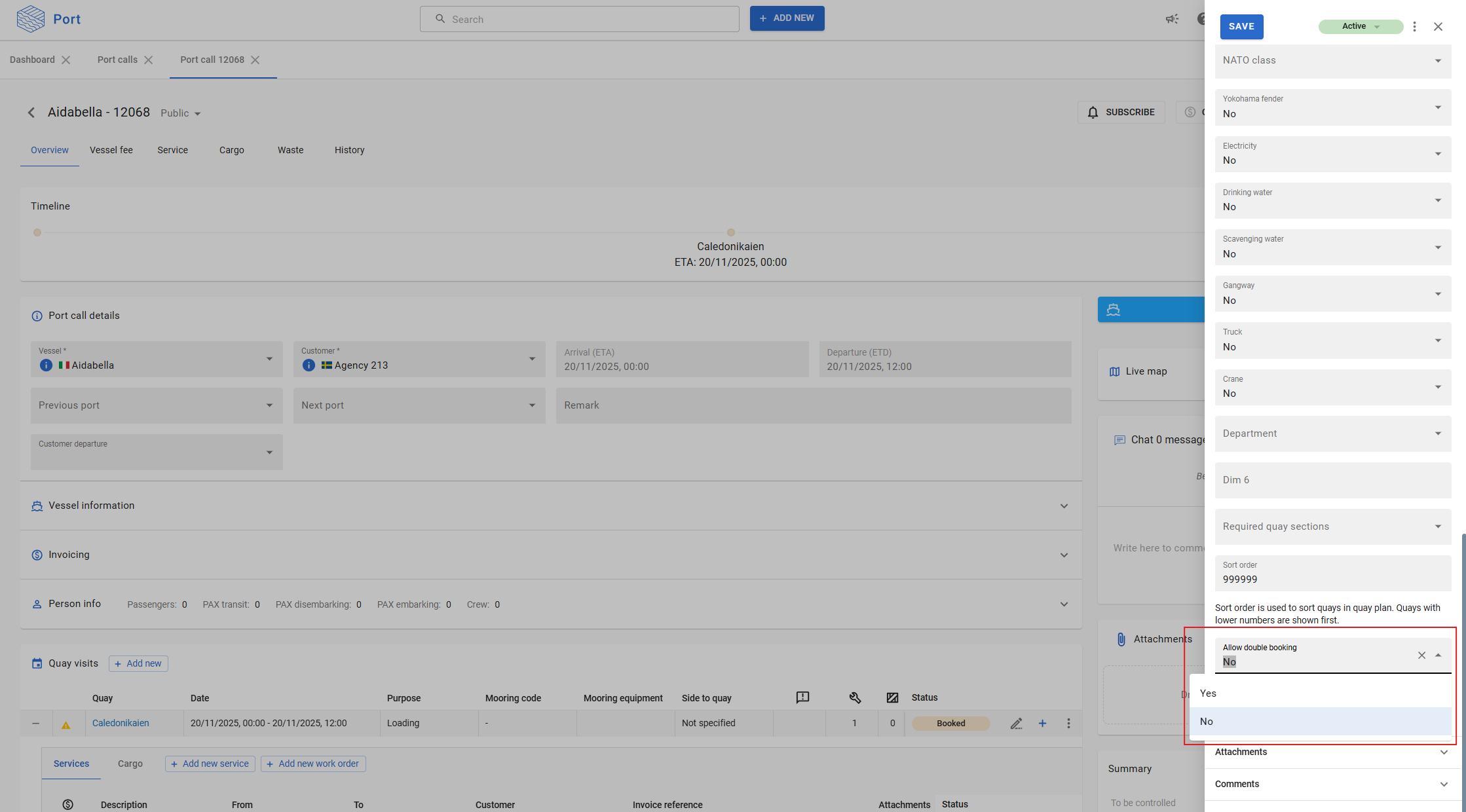Image resolution: width=1466 pixels, height=812 pixels.
Task: Click vessel info icon beside Aidabella
Action: [x=46, y=365]
